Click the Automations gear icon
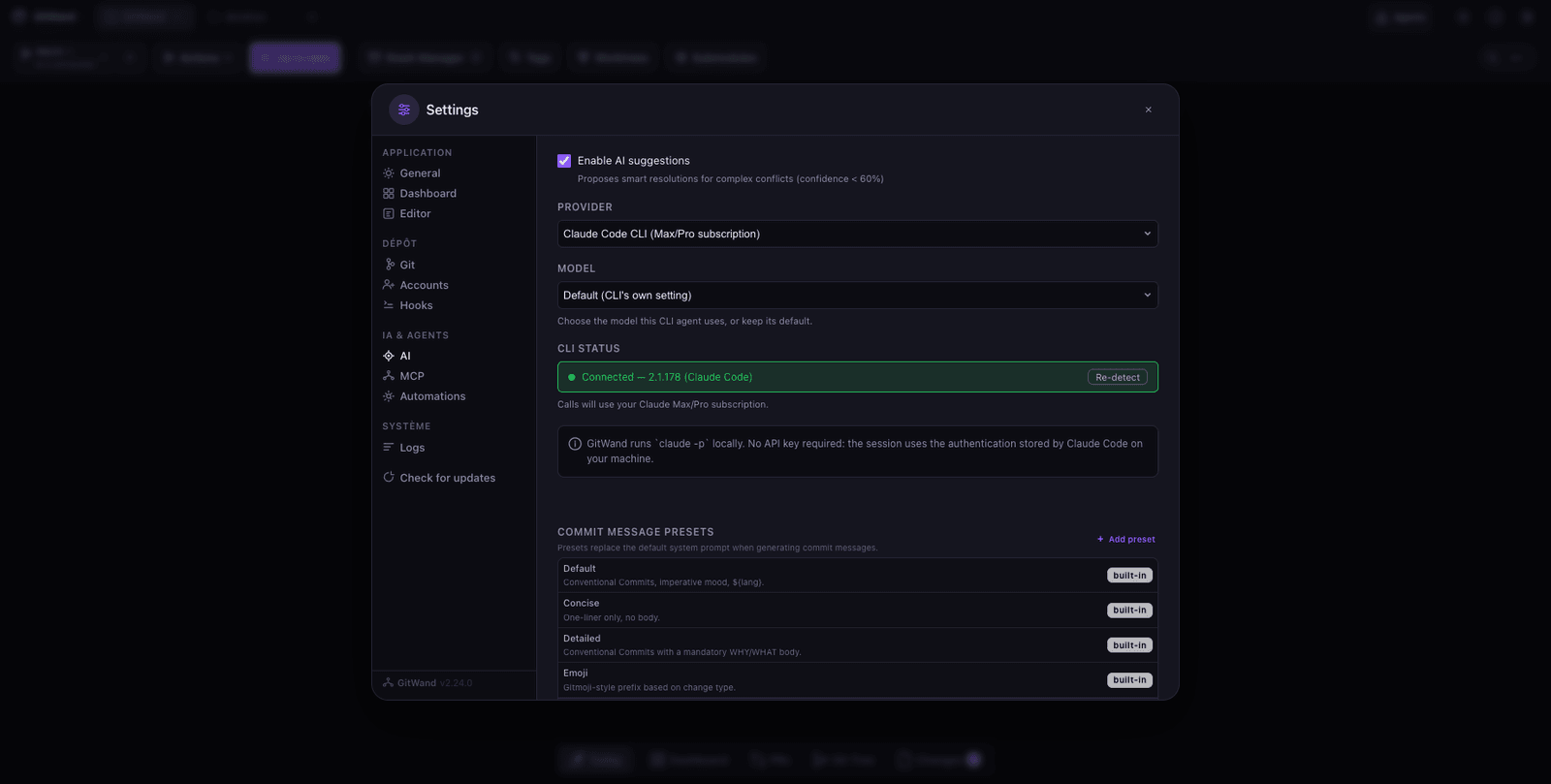Image resolution: width=1551 pixels, height=784 pixels. (389, 396)
